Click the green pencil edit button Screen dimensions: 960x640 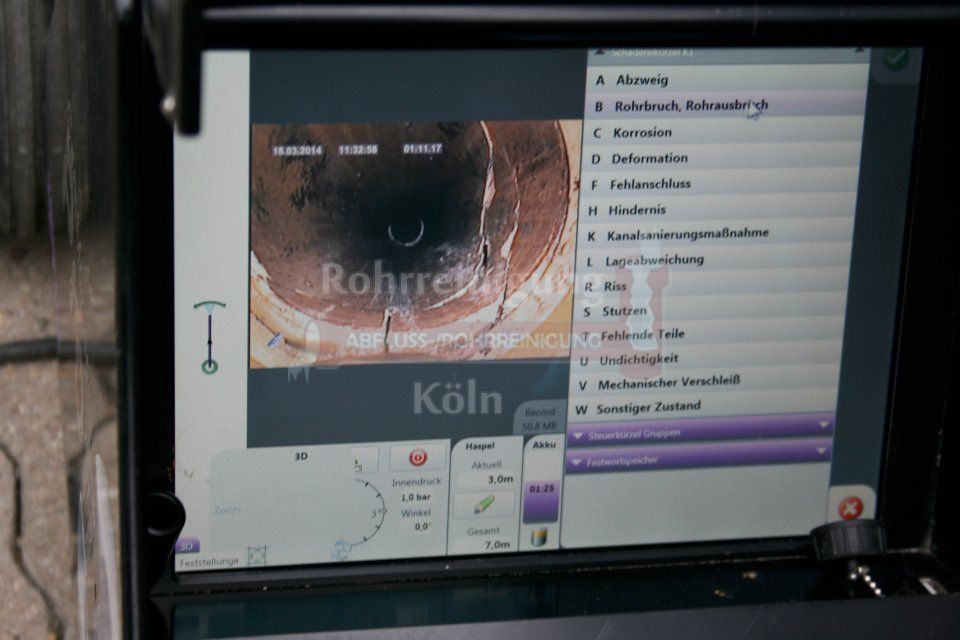[484, 505]
